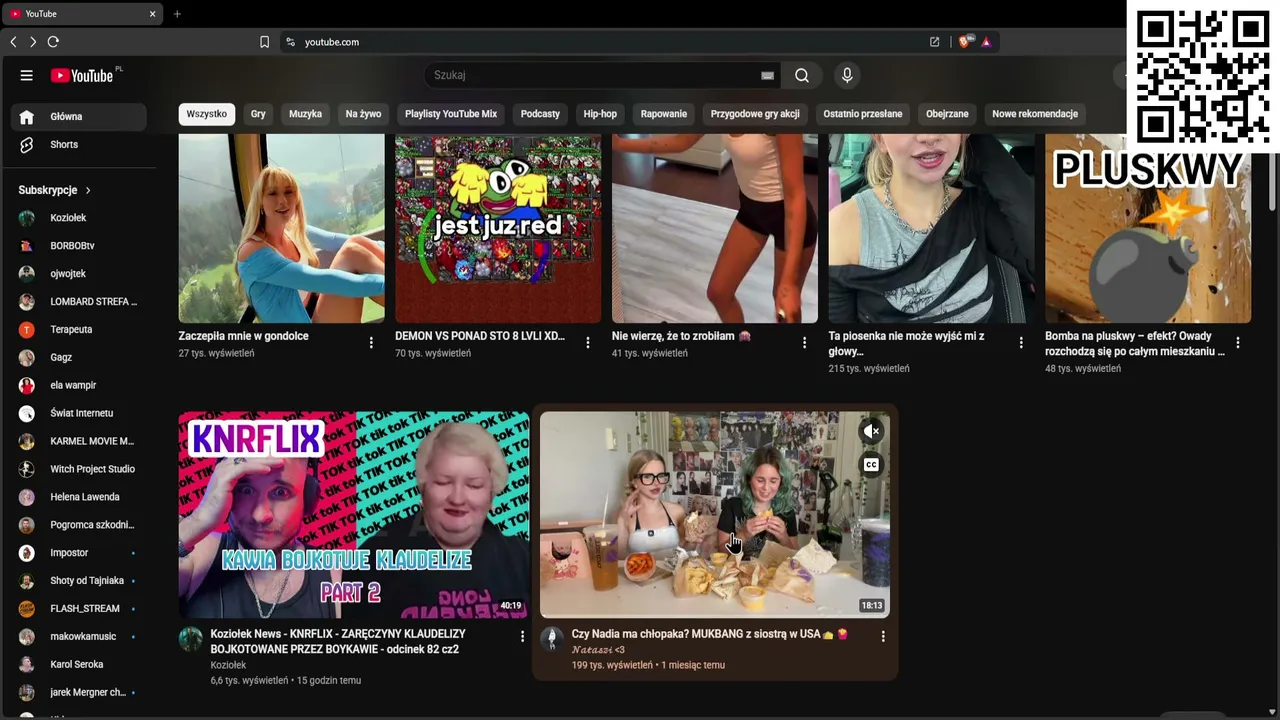
Task: Select the 'Ostatnio przesłane' chip
Action: (x=863, y=114)
